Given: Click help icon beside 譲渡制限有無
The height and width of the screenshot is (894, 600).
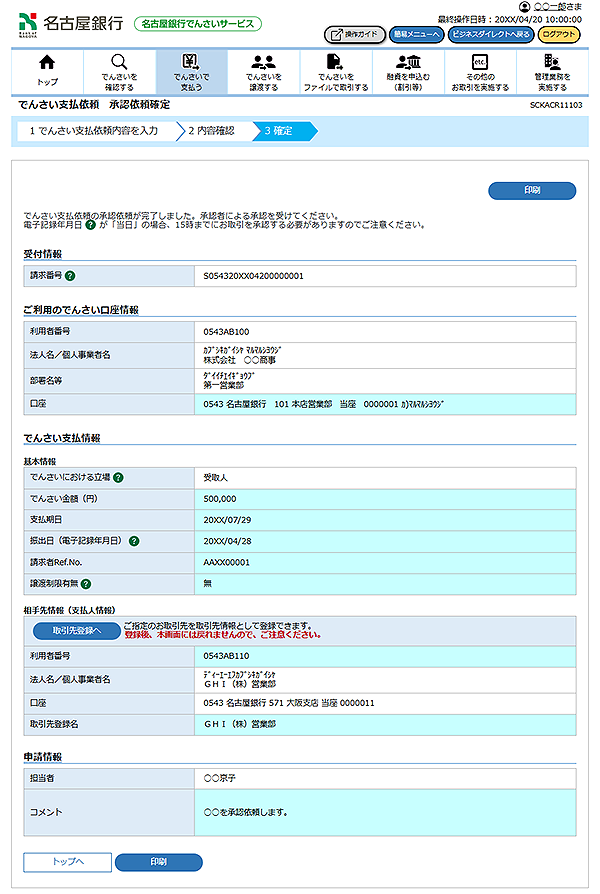Looking at the screenshot, I should pyautogui.click(x=86, y=583).
